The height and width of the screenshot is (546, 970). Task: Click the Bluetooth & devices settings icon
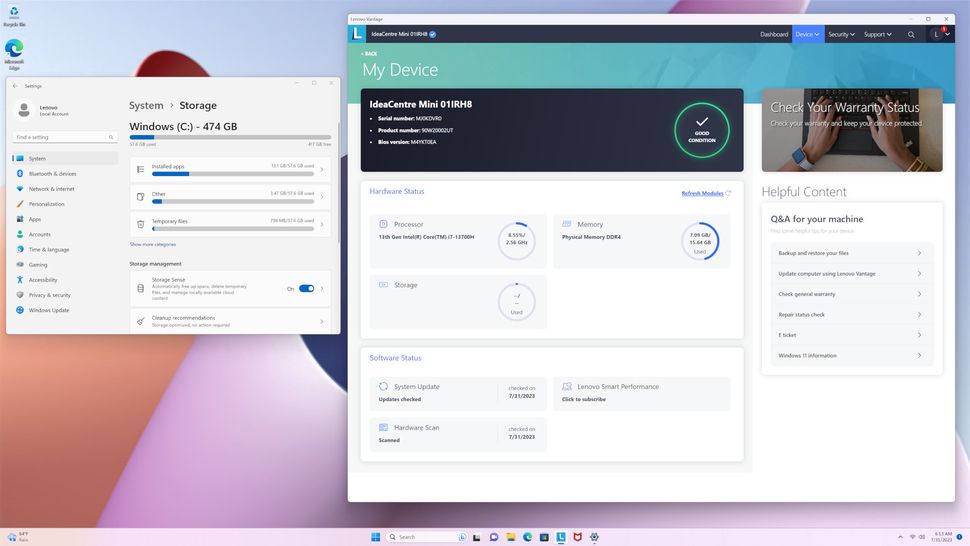[19, 174]
